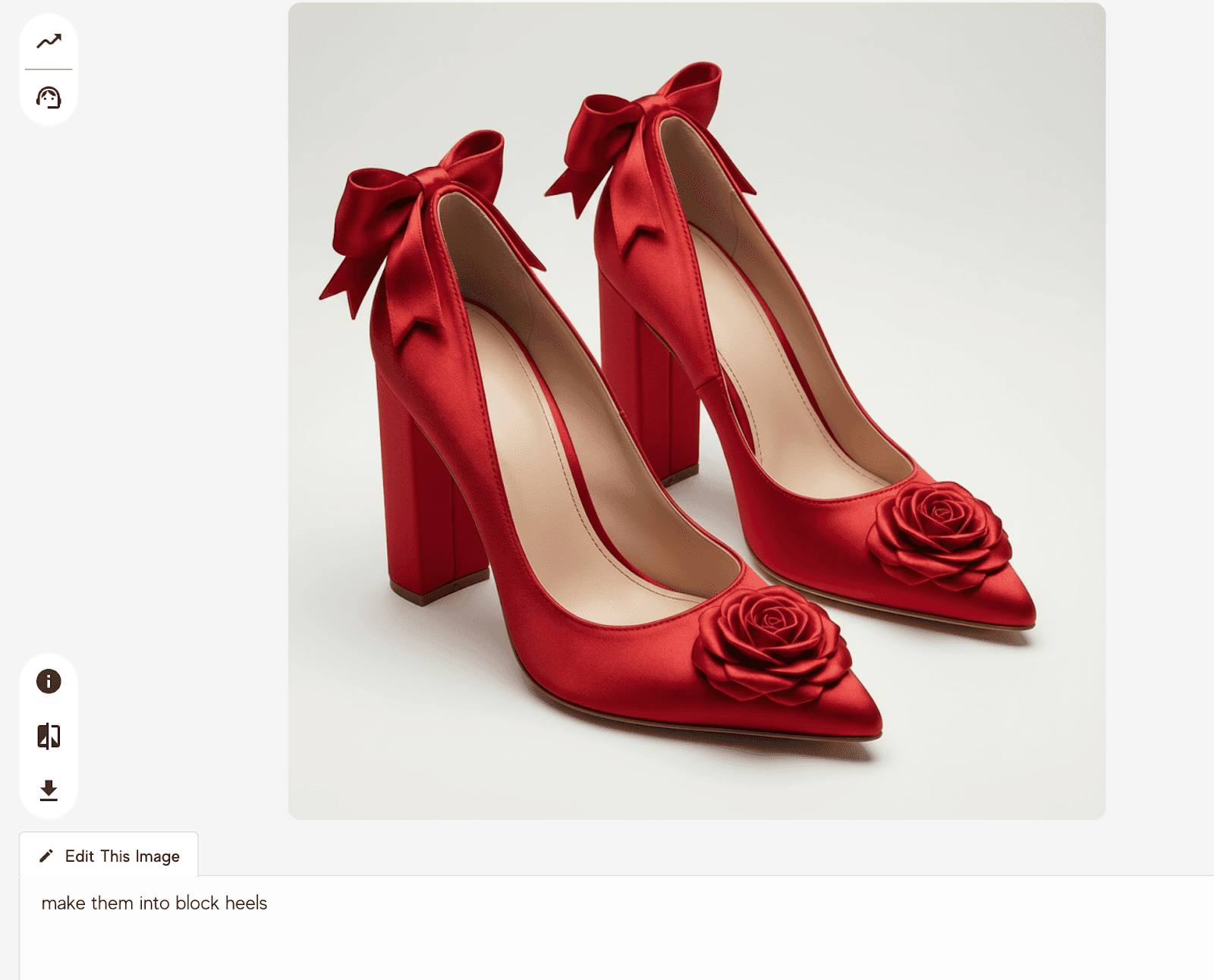The width and height of the screenshot is (1214, 980).
Task: Click the trending arrow icon
Action: pyautogui.click(x=49, y=41)
